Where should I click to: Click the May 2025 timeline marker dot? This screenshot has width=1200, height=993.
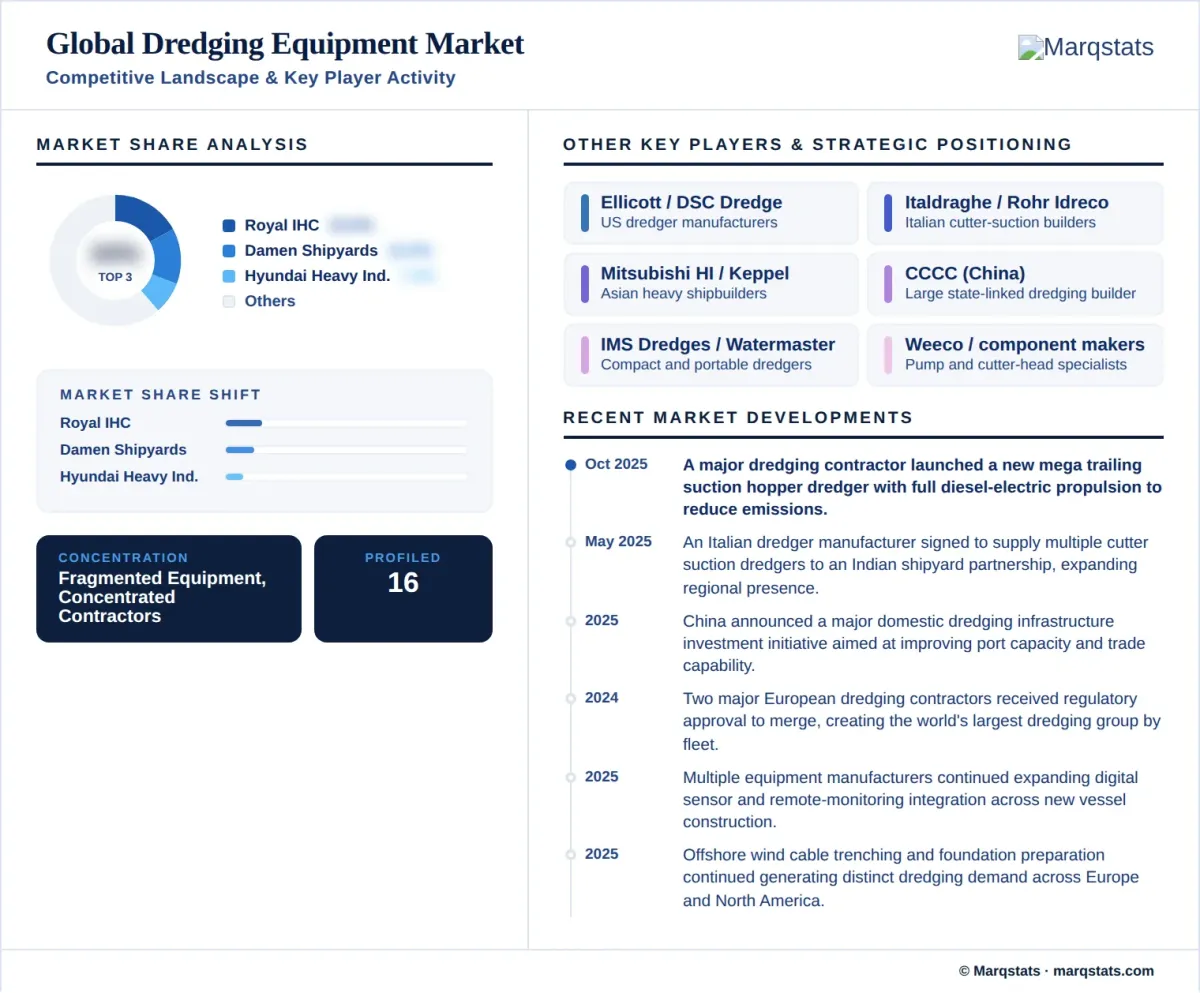(x=570, y=542)
